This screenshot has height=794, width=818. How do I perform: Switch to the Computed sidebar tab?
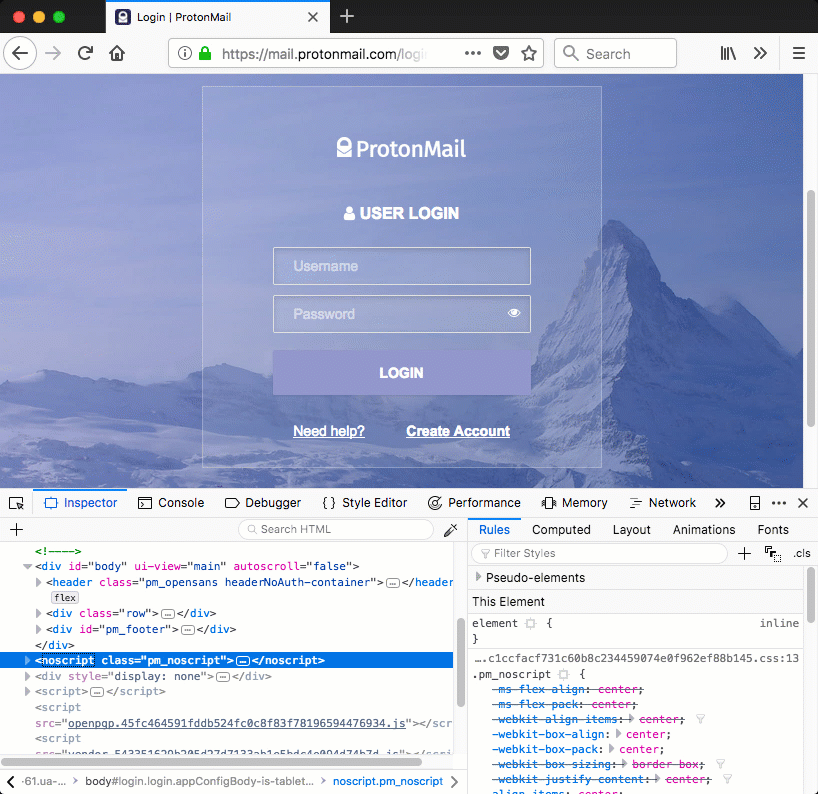[561, 530]
